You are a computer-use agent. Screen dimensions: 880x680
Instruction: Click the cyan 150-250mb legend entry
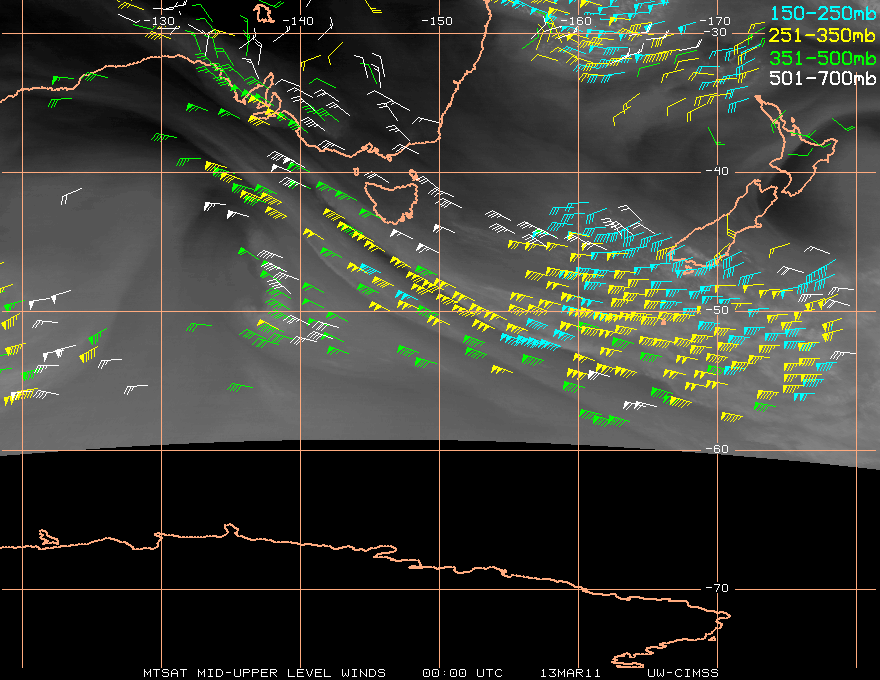pyautogui.click(x=823, y=13)
